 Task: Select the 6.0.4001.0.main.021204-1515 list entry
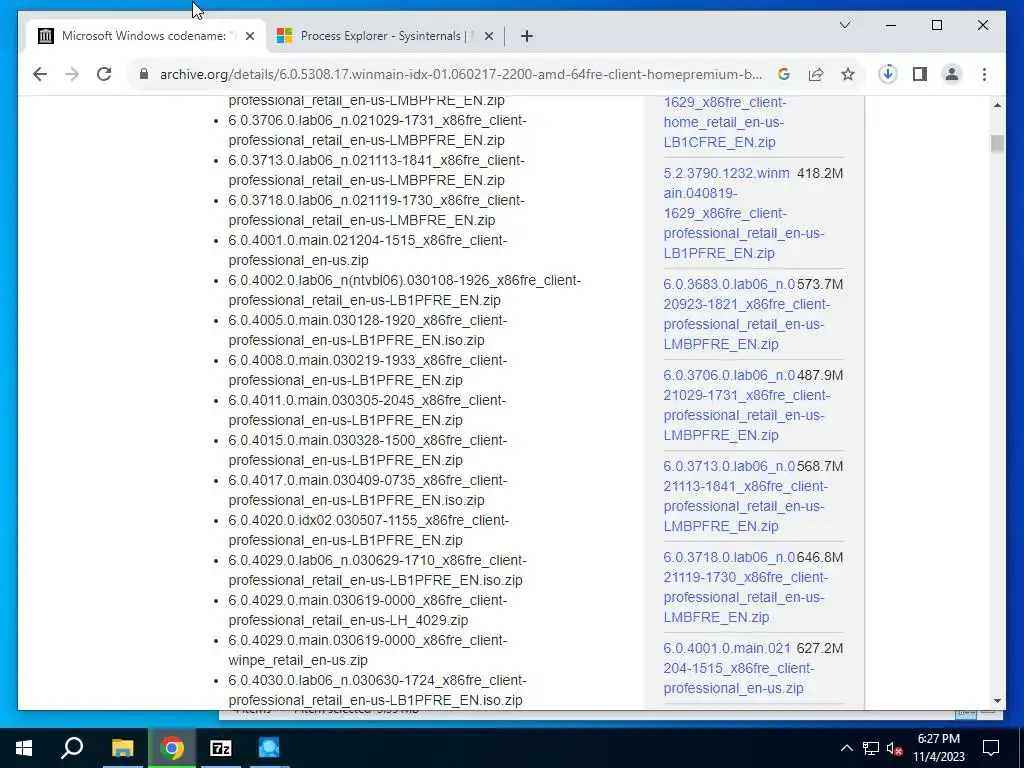click(x=368, y=250)
